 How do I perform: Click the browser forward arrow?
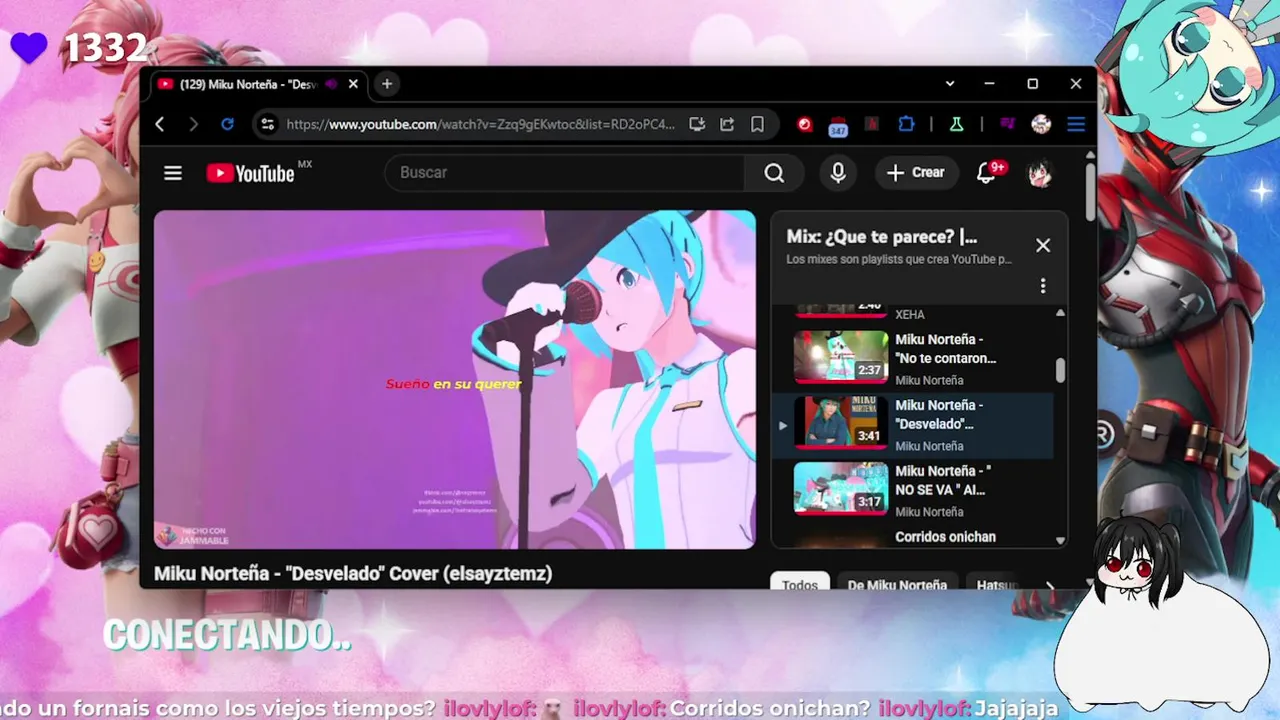click(x=193, y=124)
